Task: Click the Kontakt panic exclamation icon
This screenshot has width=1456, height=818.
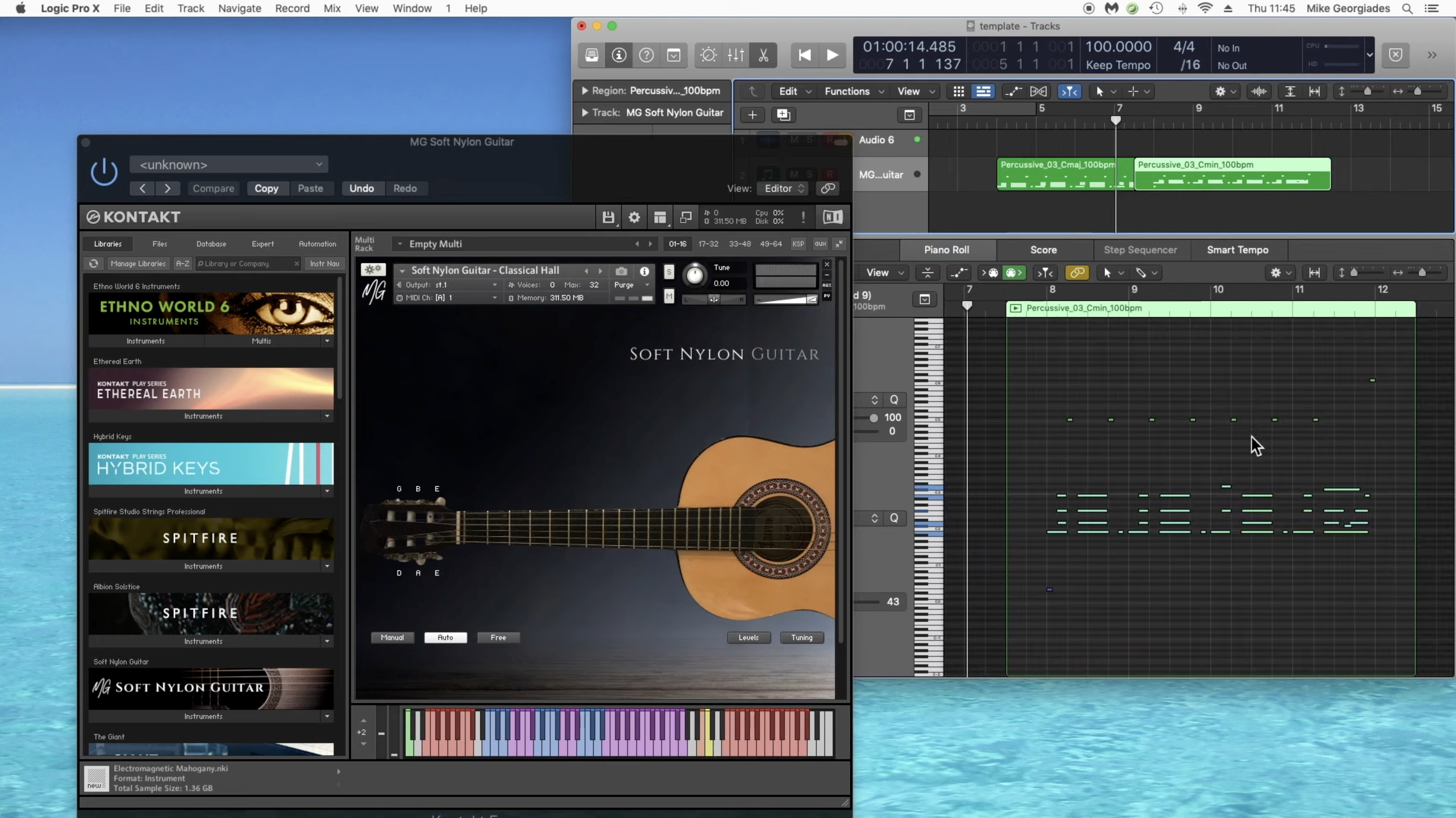Action: coord(803,217)
